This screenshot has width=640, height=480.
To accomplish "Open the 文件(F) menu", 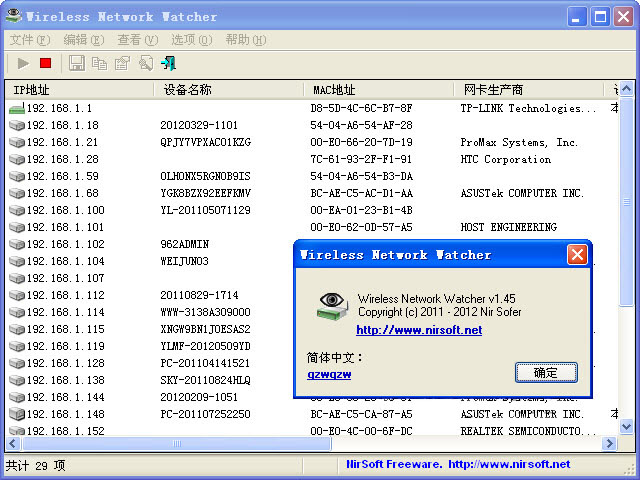I will 29,40.
